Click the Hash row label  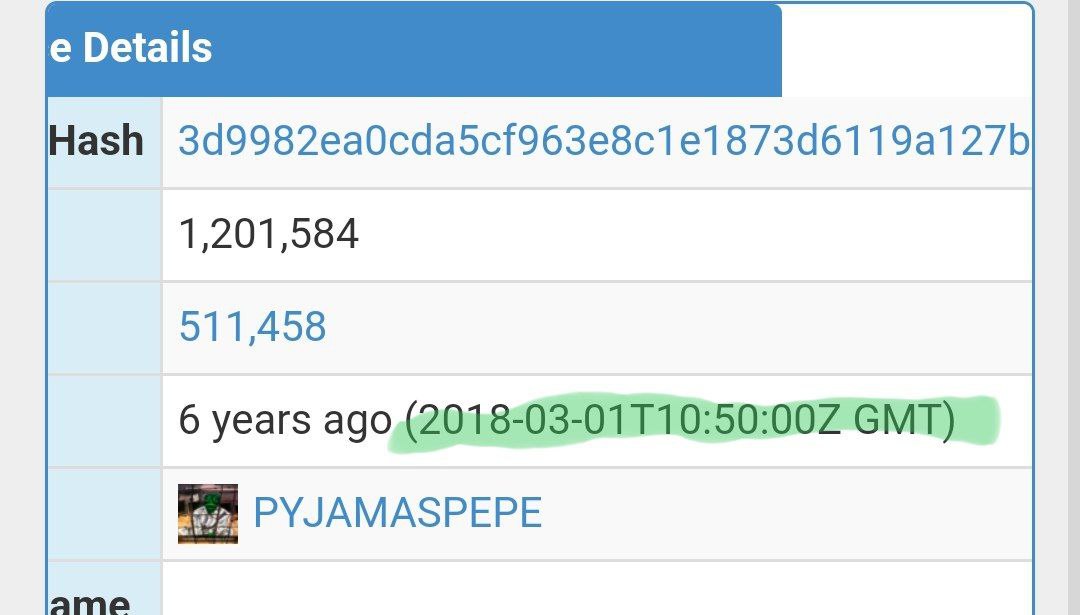96,141
